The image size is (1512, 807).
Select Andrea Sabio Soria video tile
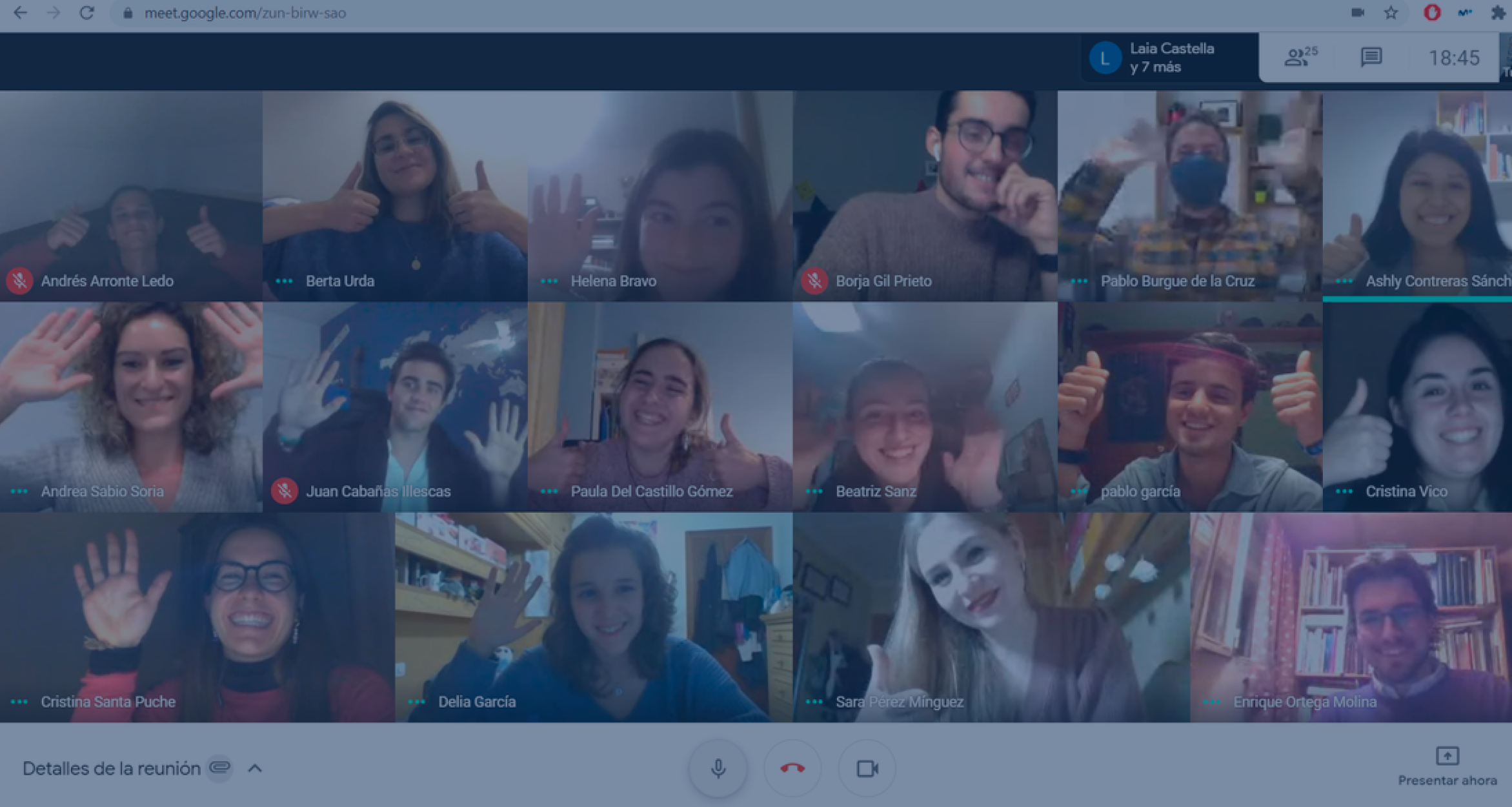point(131,407)
